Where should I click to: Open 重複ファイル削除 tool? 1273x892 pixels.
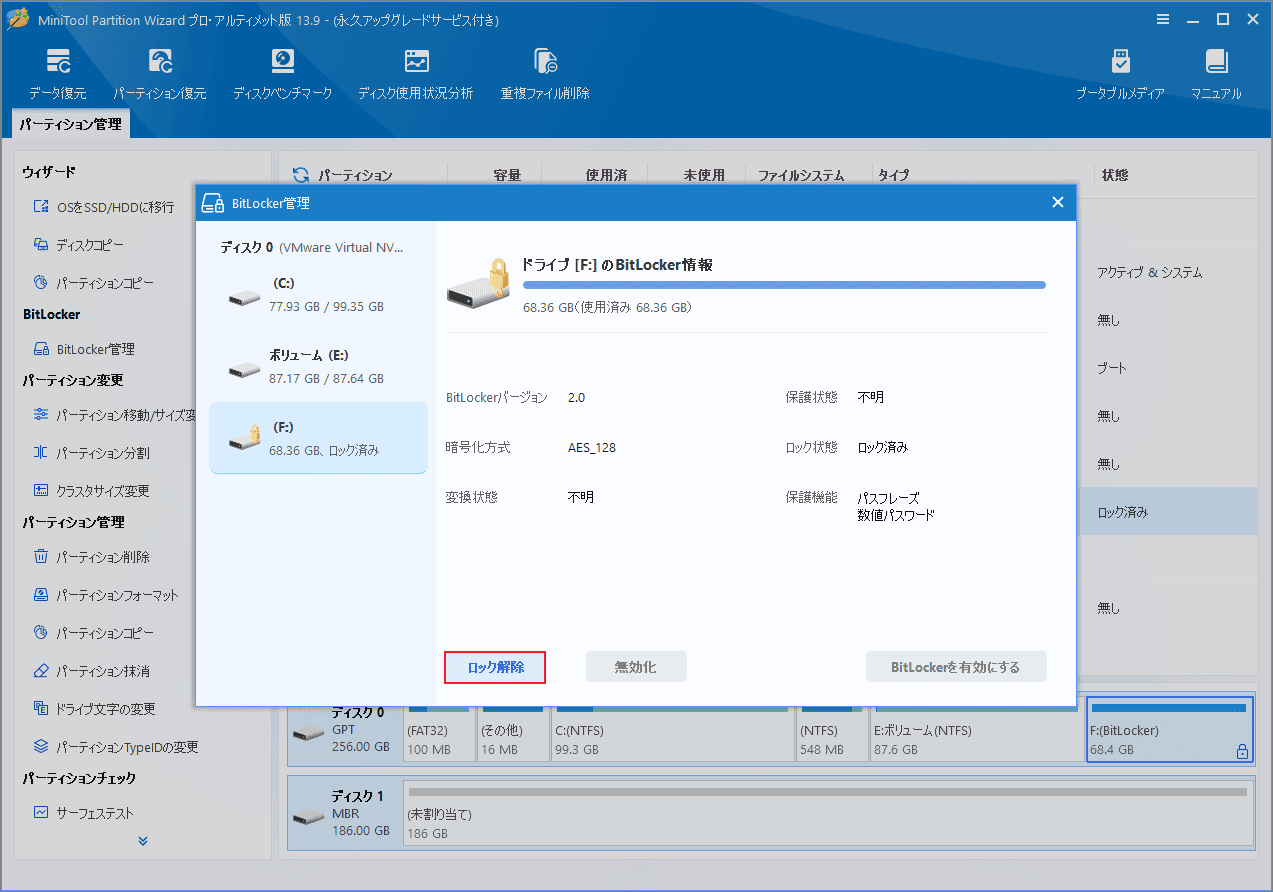click(x=545, y=73)
